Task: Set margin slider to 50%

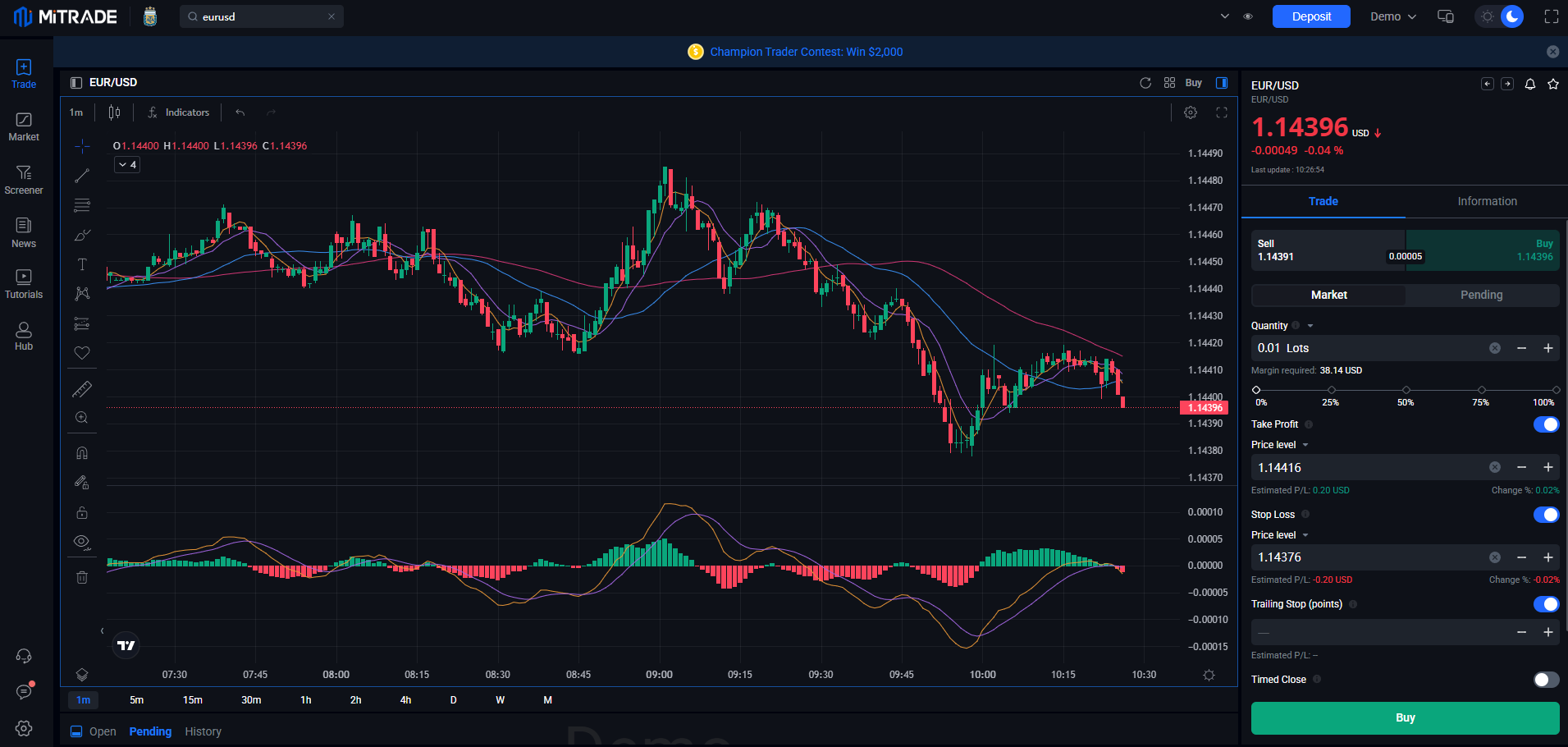Action: click(x=1406, y=390)
